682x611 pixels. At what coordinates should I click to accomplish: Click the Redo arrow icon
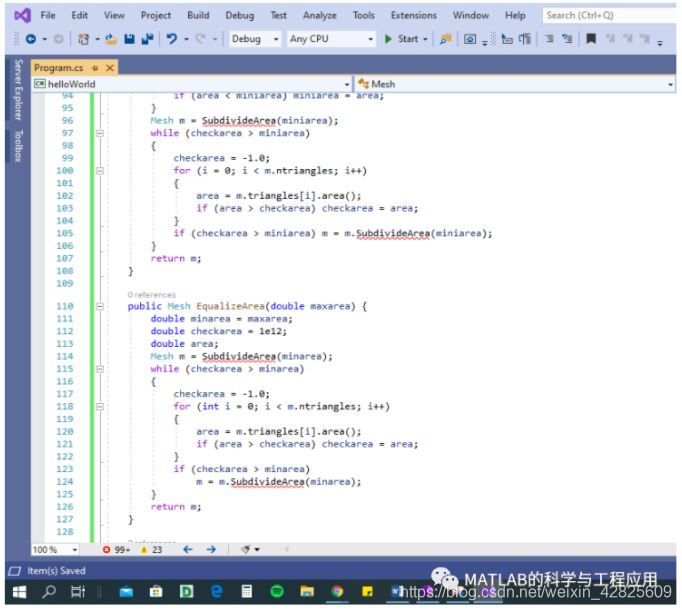(200, 39)
